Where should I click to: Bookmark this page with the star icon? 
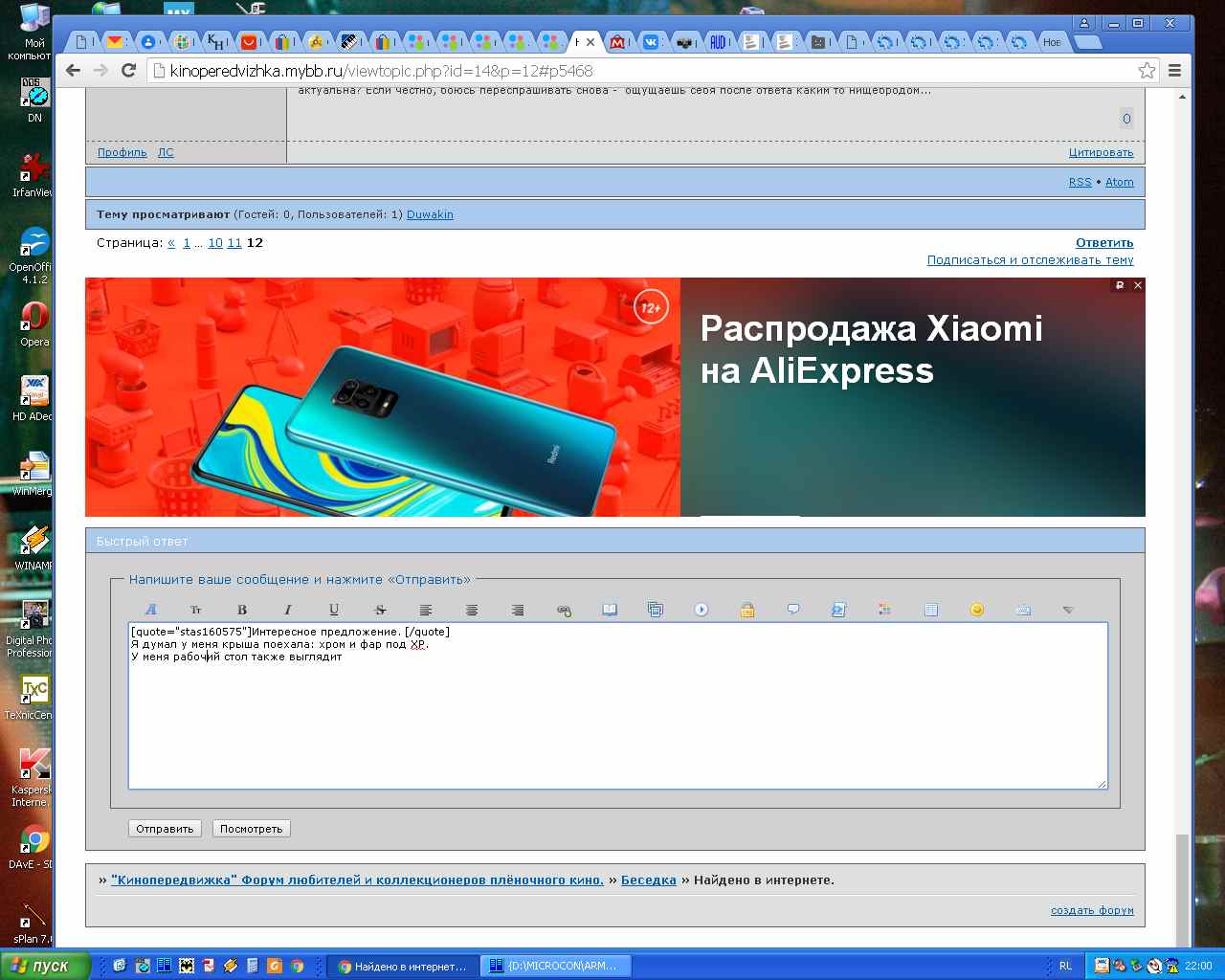(x=1147, y=70)
